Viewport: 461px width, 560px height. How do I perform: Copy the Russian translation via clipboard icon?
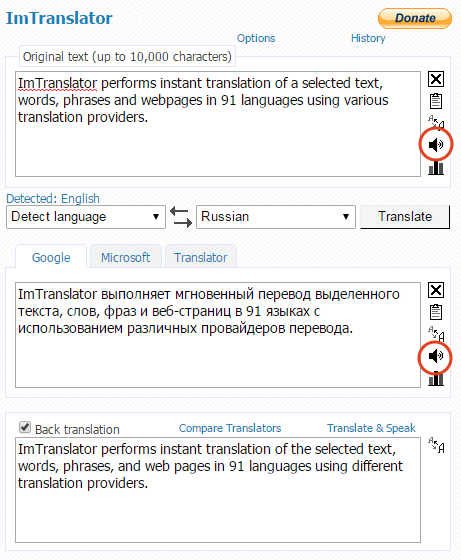click(436, 312)
